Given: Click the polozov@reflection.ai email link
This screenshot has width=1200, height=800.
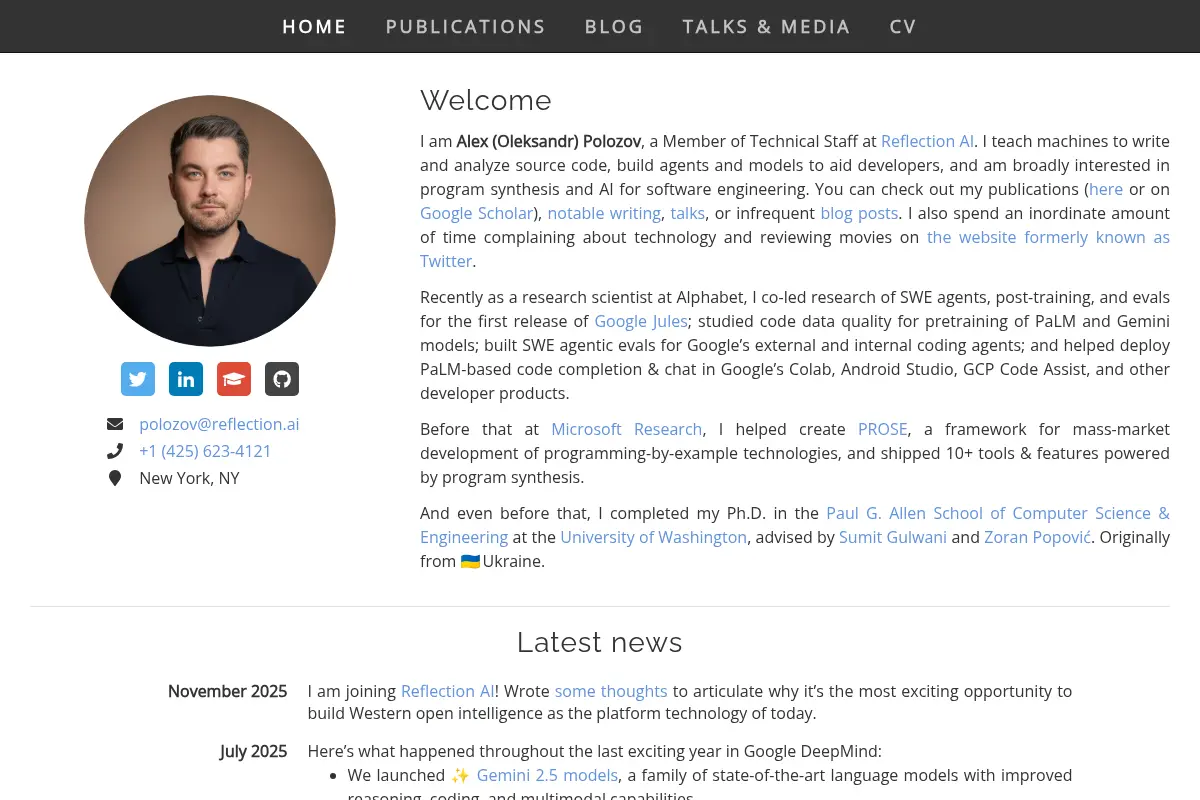Looking at the screenshot, I should pos(219,424).
